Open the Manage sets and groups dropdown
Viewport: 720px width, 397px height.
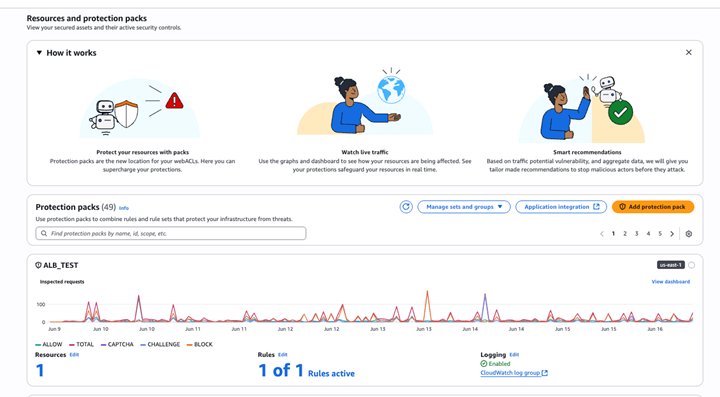464,207
